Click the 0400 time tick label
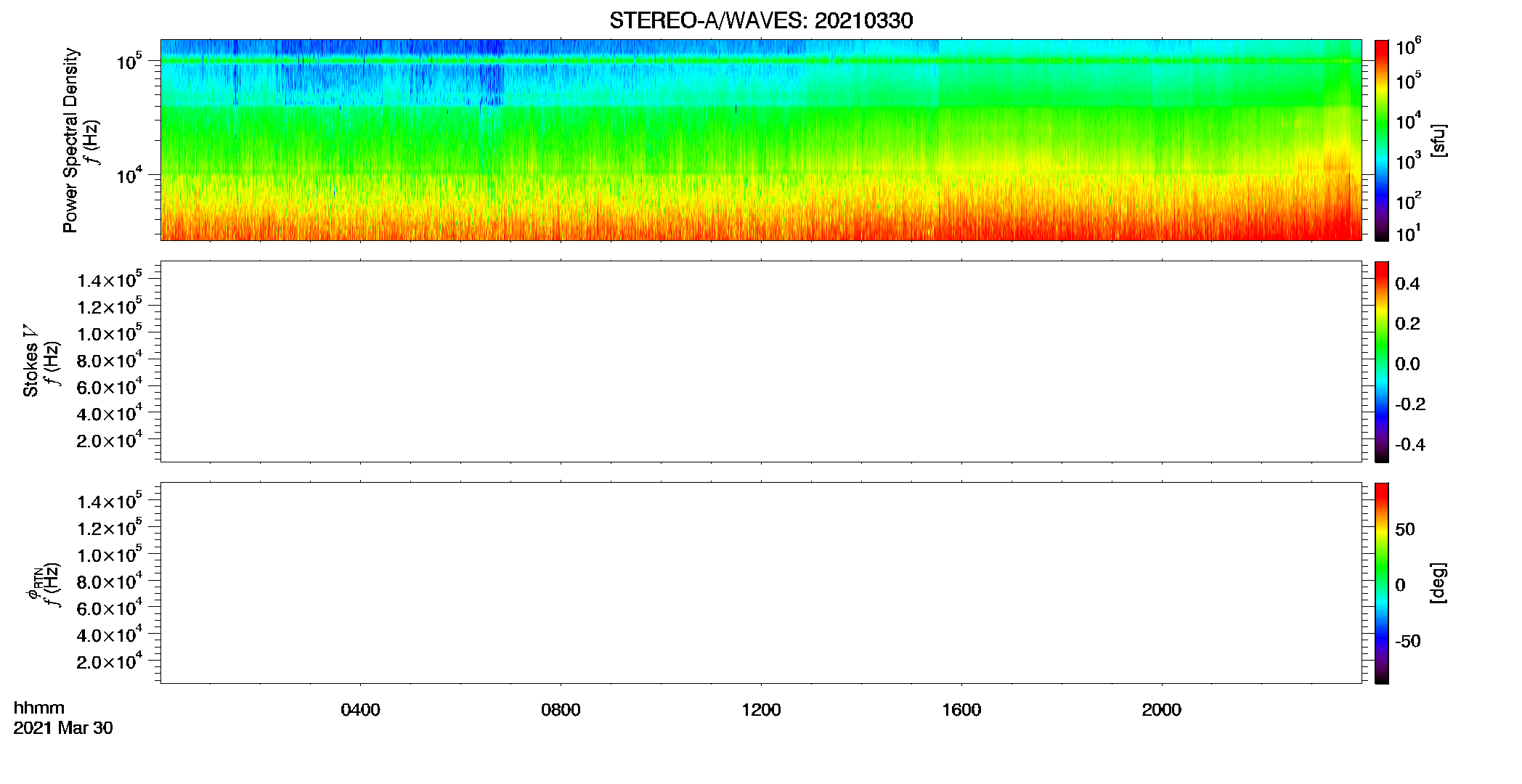This screenshot has width=1522, height=784. (360, 709)
